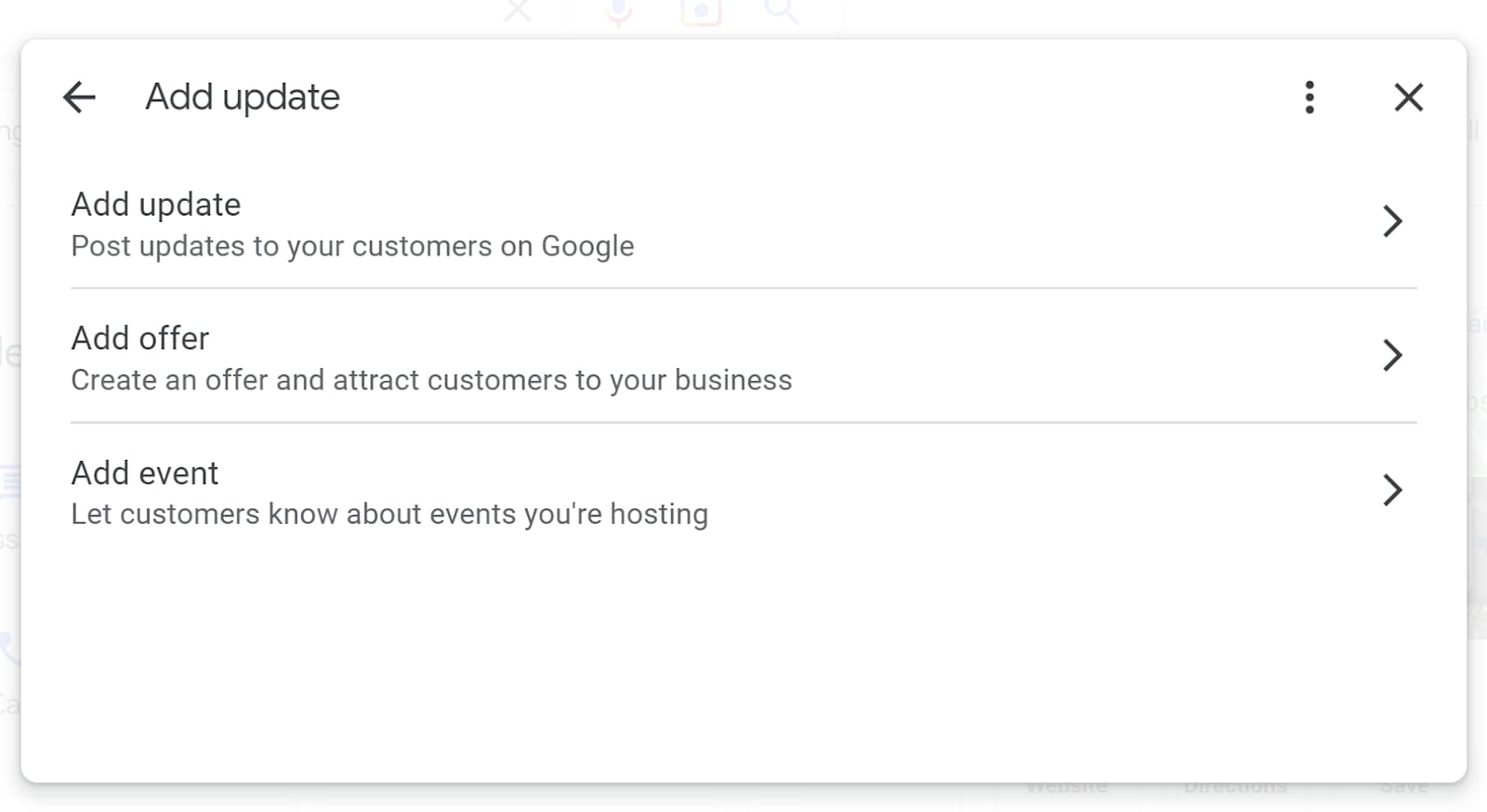Click the faded microphone voice search icon
Screen dimensions: 1487x812
[619, 11]
